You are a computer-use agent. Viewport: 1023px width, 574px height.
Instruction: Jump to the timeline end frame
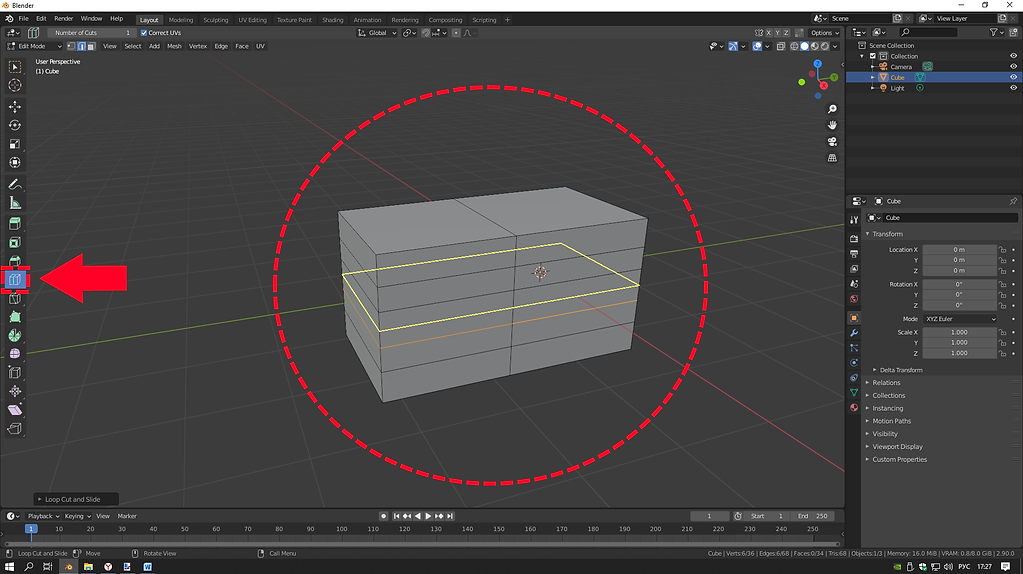450,516
